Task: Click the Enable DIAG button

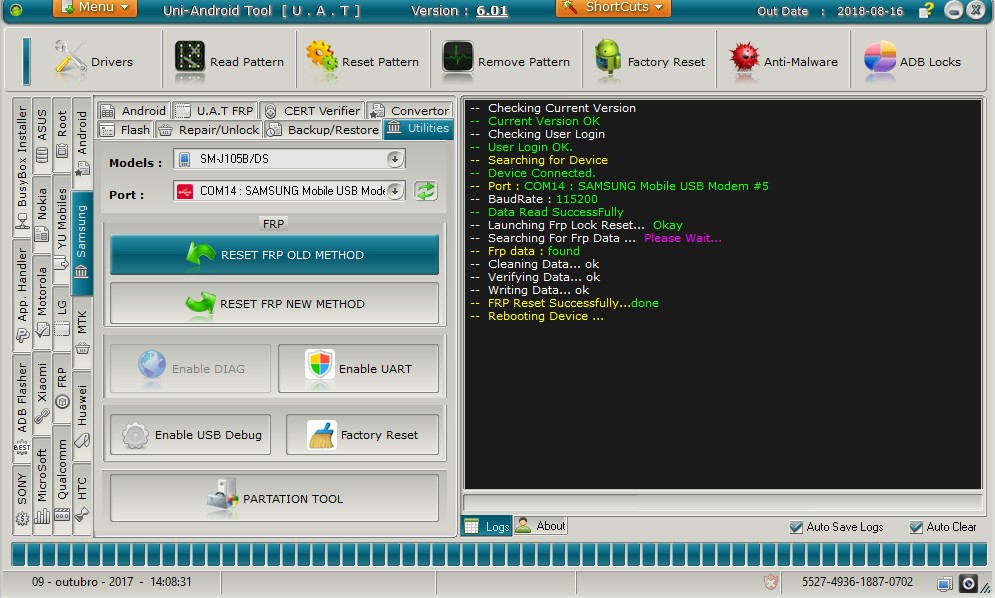Action: pos(190,368)
